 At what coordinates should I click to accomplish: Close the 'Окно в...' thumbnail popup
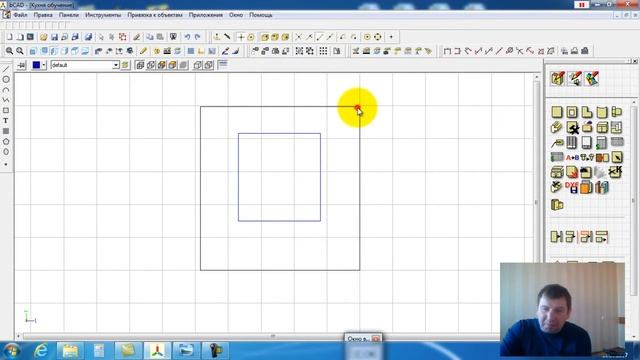coord(376,339)
